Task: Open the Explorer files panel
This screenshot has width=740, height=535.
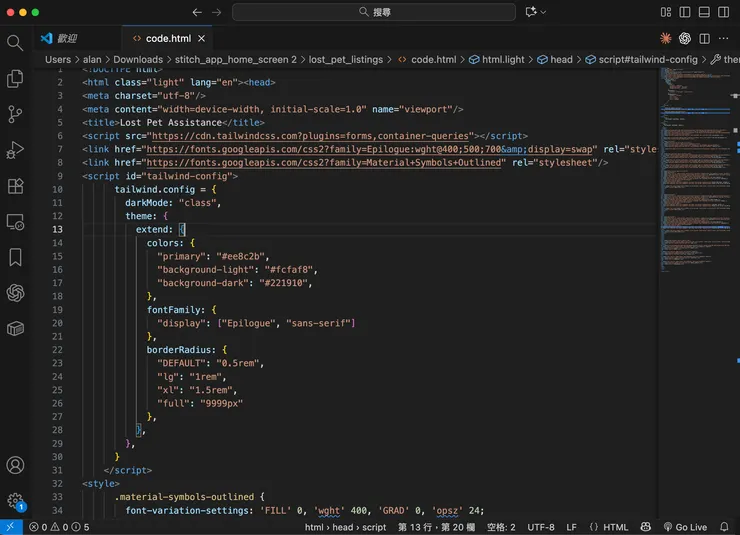Action: pyautogui.click(x=15, y=78)
